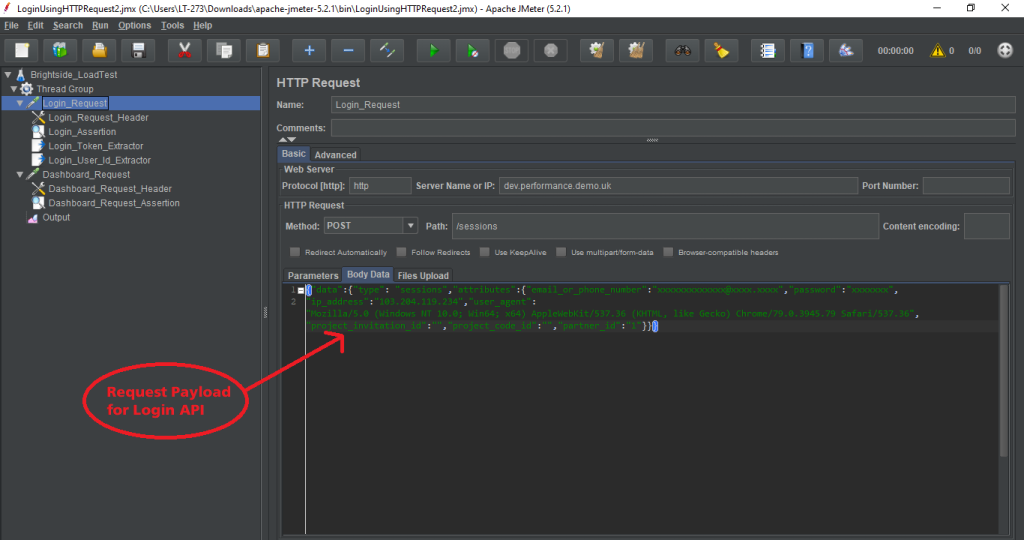1024x540 pixels.
Task: Open the Help question-mark toolbar icon
Action: (x=808, y=50)
